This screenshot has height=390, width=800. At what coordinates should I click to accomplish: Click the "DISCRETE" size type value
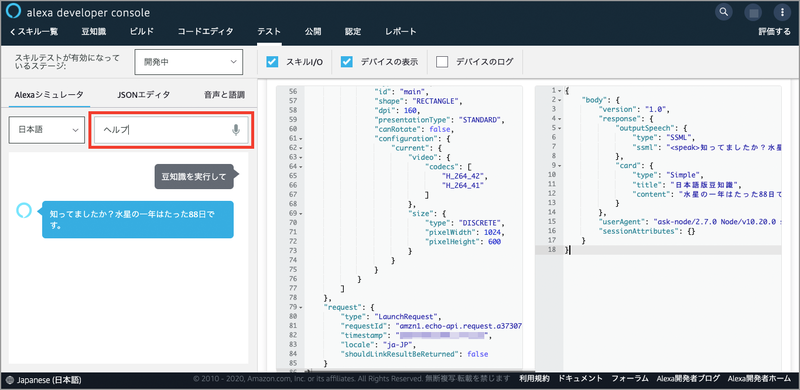tap(479, 223)
